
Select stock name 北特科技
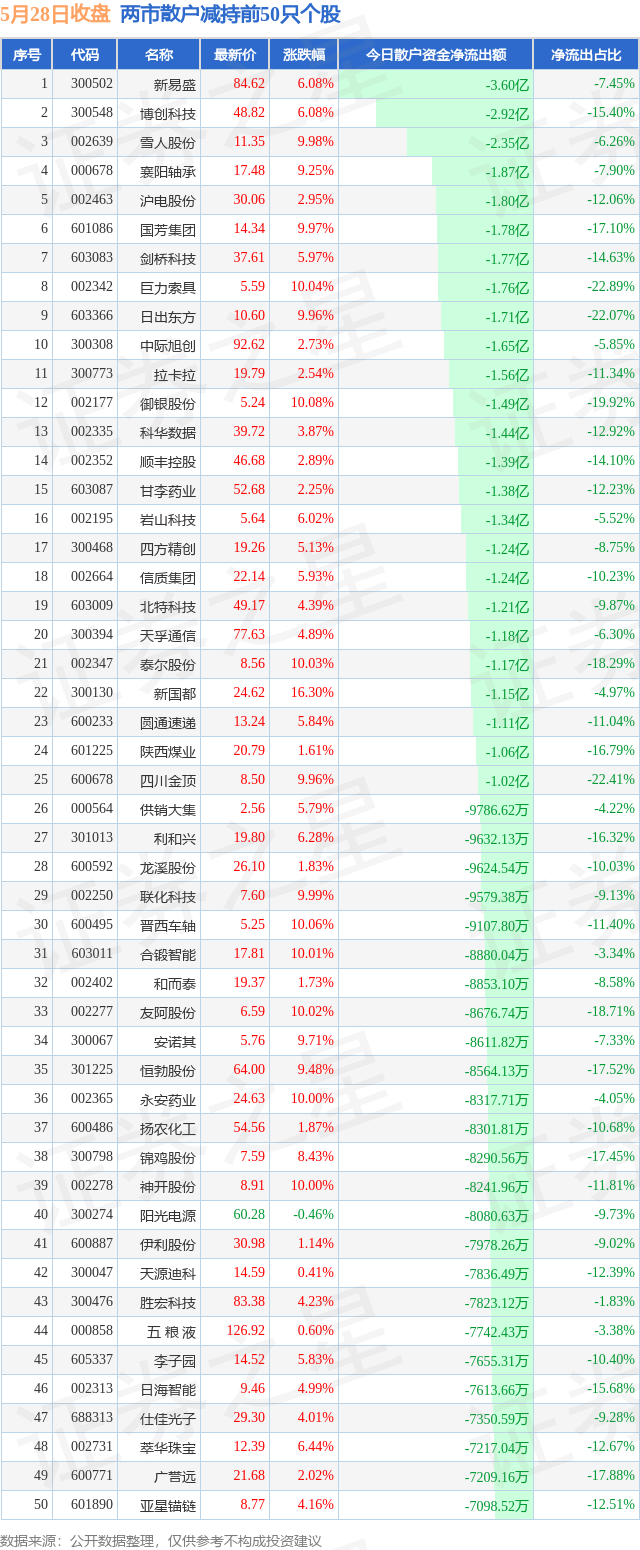pos(168,606)
